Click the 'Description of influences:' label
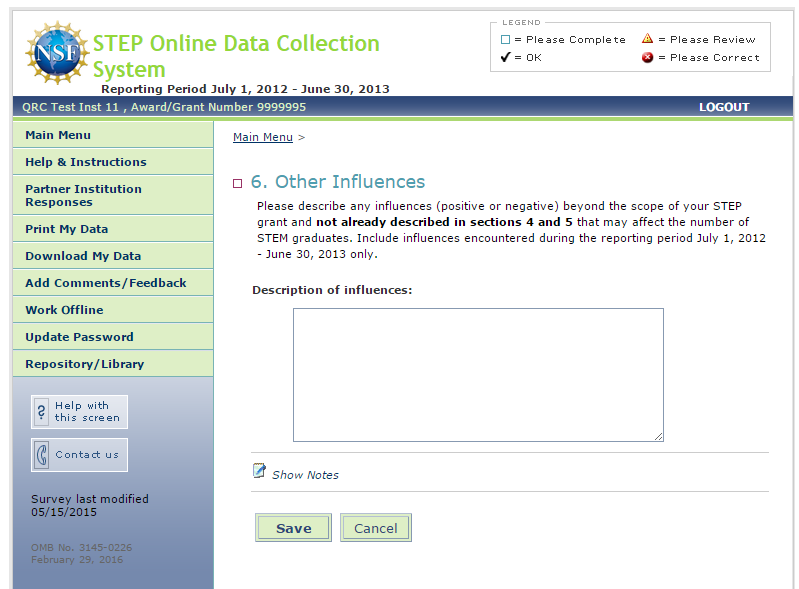This screenshot has height=589, width=799. coord(332,290)
